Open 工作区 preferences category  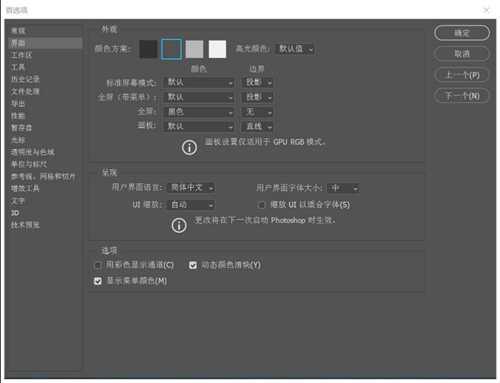44,55
